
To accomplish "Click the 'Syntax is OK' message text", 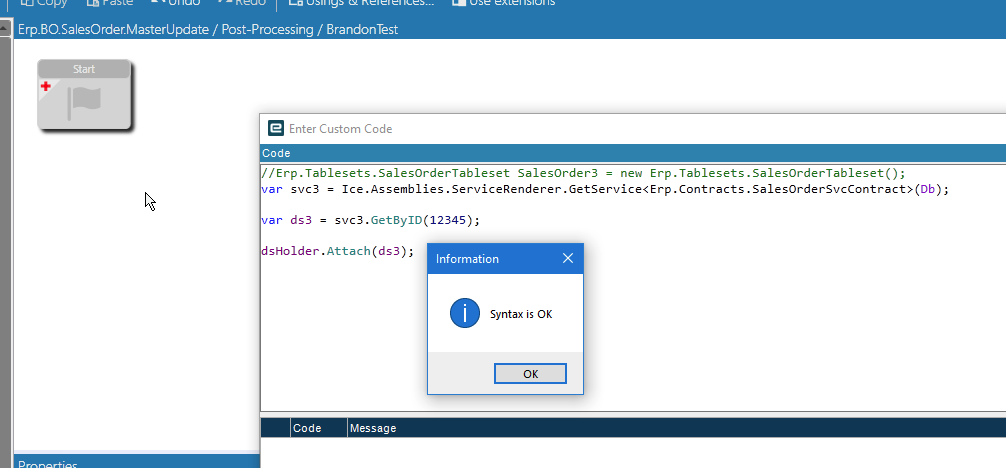I will (x=521, y=314).
